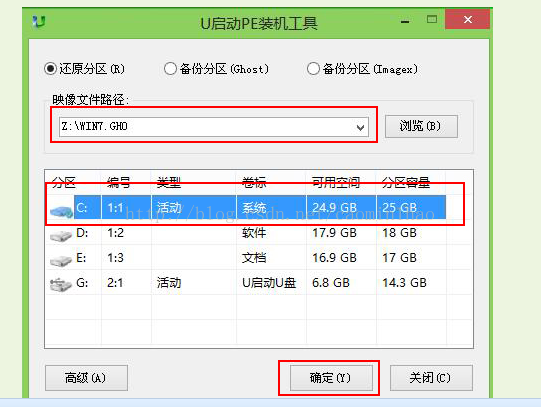This screenshot has width=541, height=407.
Task: Click the 17 GB capacity cell
Action: (400, 258)
